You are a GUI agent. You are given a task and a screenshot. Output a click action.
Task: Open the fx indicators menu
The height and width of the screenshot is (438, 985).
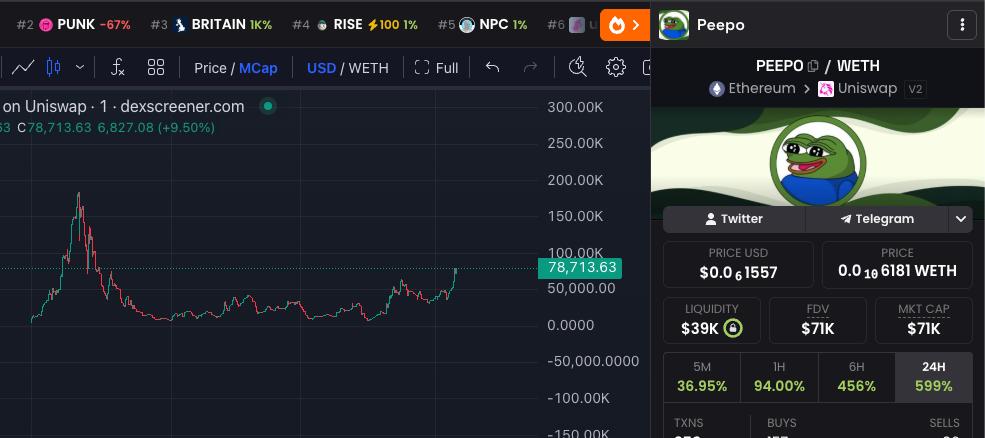[117, 67]
